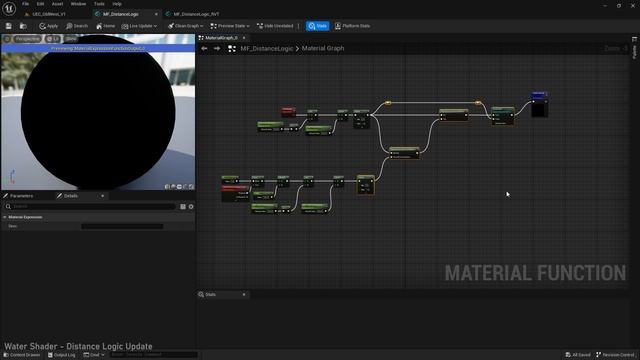This screenshot has height=360, width=640.
Task: Open the Preview State dropdown
Action: (x=230, y=26)
